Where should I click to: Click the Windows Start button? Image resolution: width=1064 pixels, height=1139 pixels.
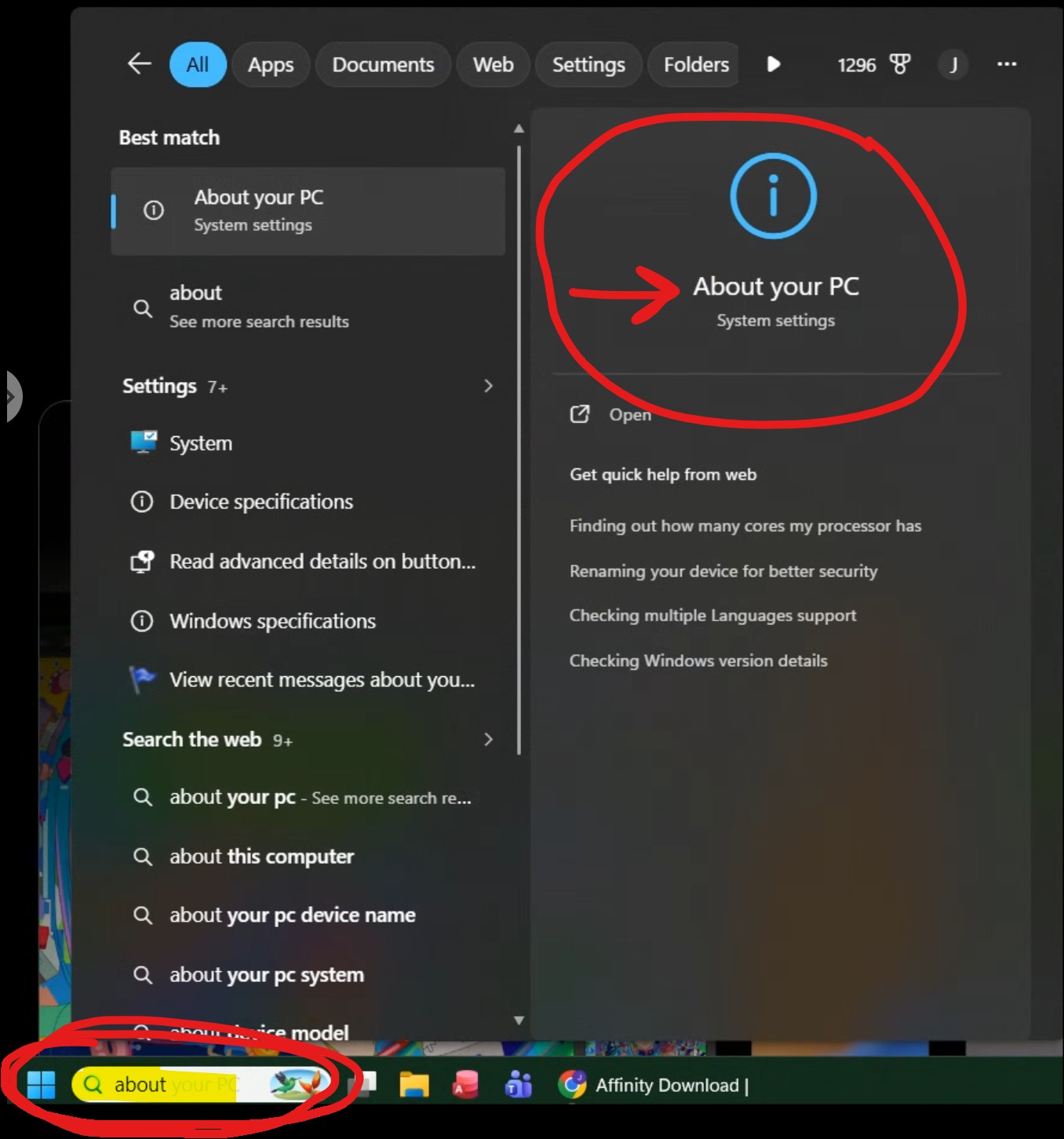point(41,1085)
